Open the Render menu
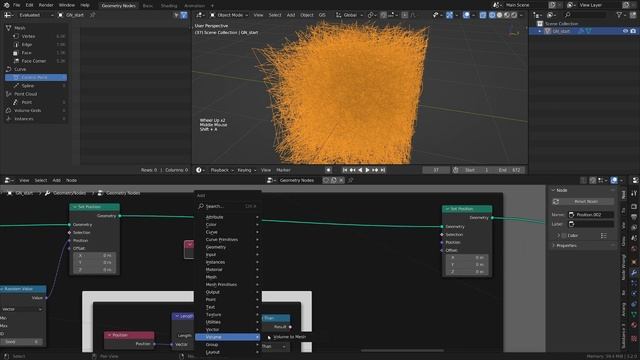 (46, 5)
